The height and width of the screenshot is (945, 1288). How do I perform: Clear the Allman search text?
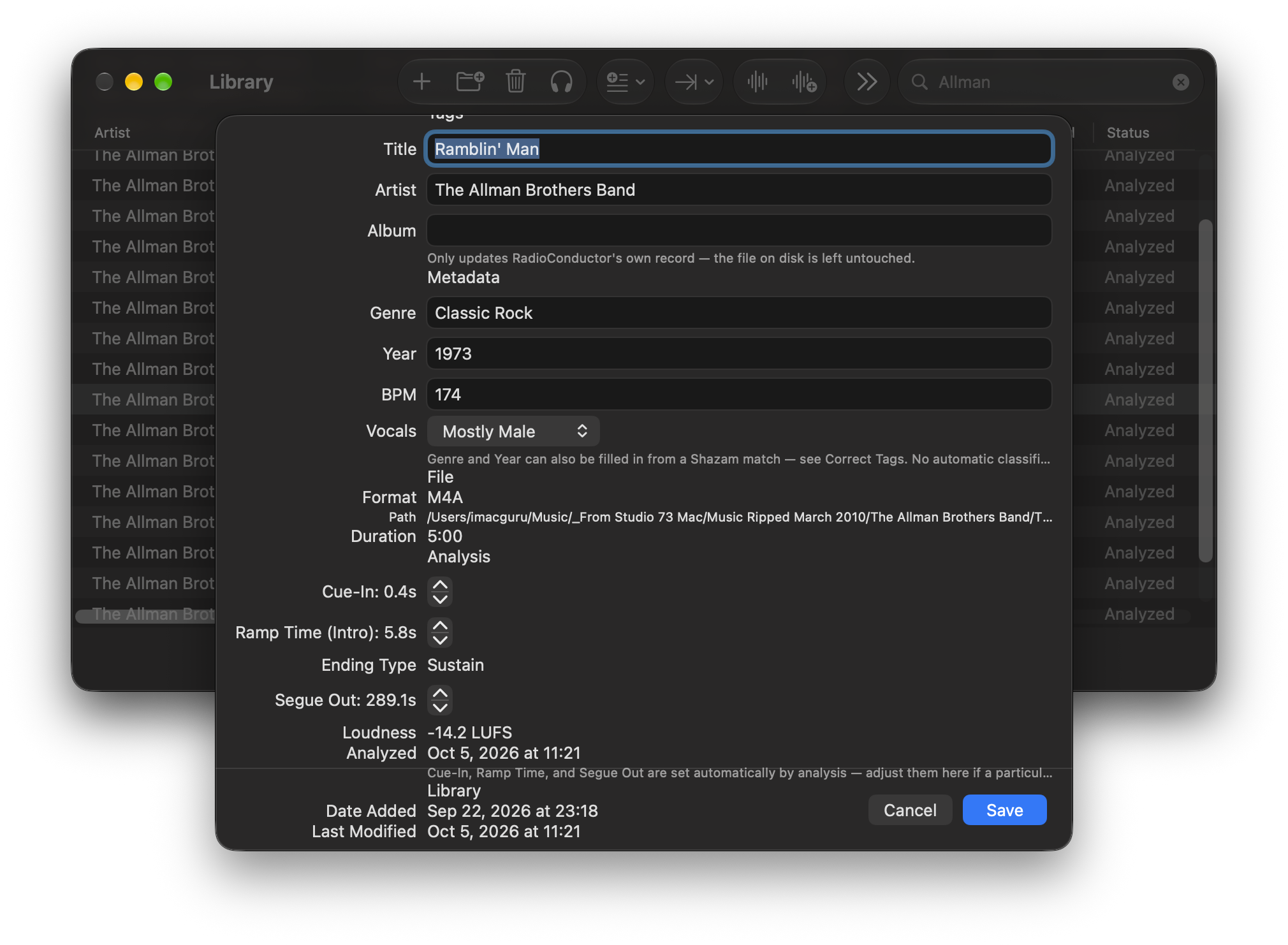pyautogui.click(x=1180, y=82)
